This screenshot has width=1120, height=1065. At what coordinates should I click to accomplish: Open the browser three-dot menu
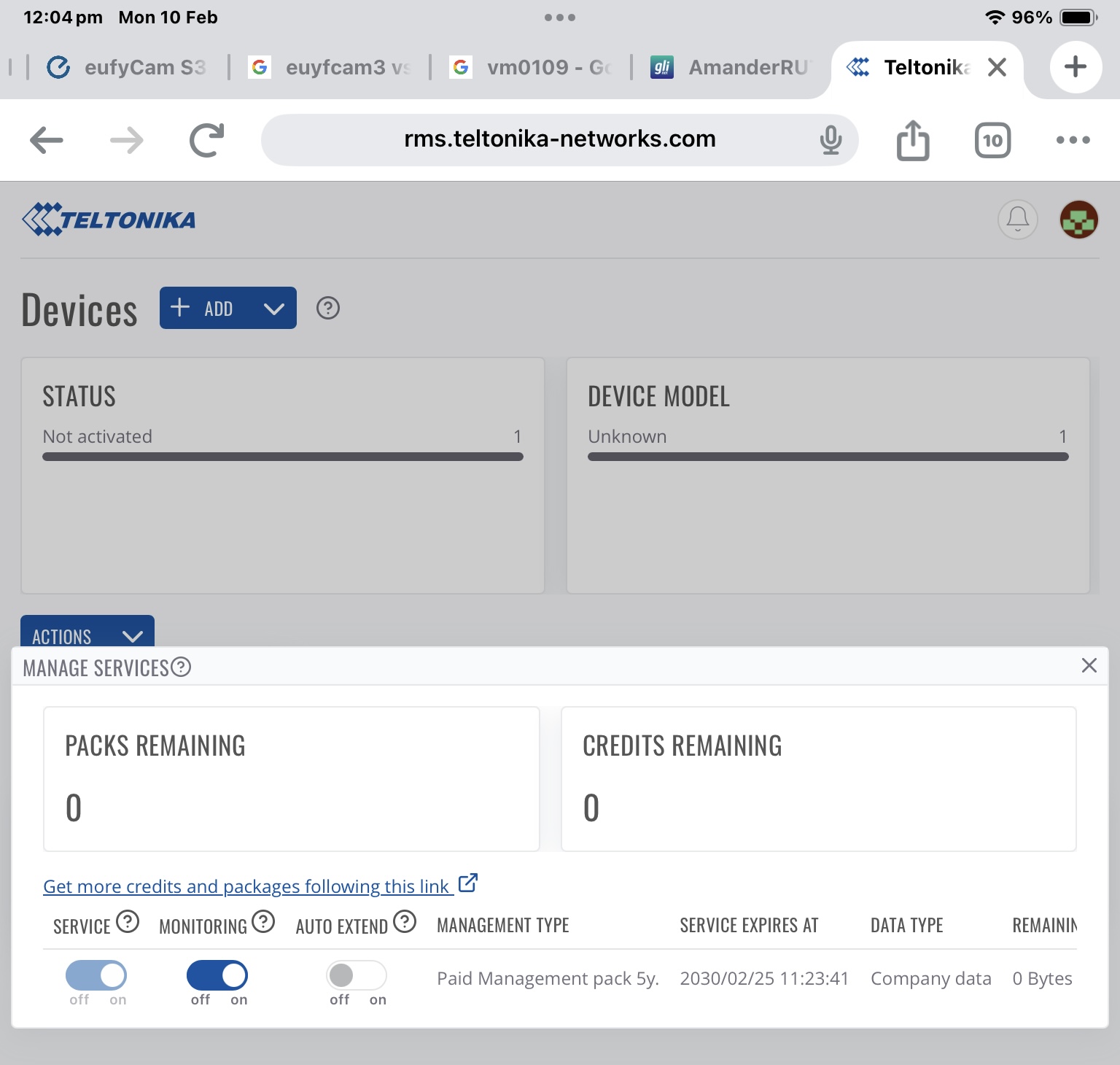1073,140
